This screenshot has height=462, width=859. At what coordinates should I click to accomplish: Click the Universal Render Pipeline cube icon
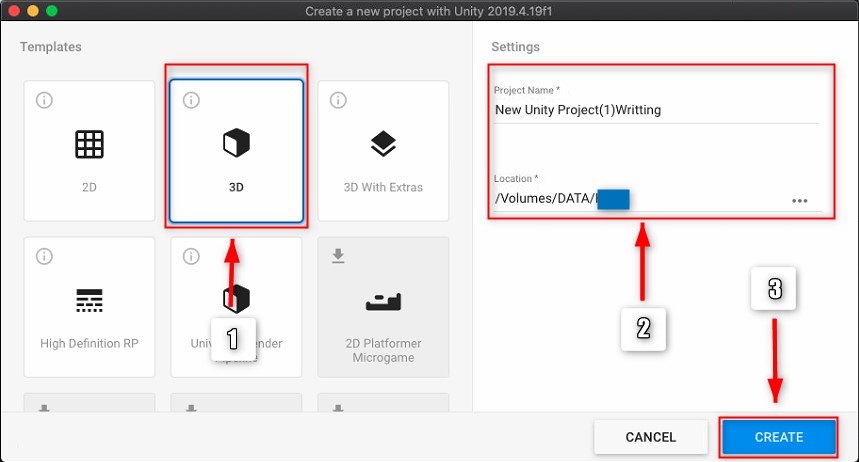(236, 299)
